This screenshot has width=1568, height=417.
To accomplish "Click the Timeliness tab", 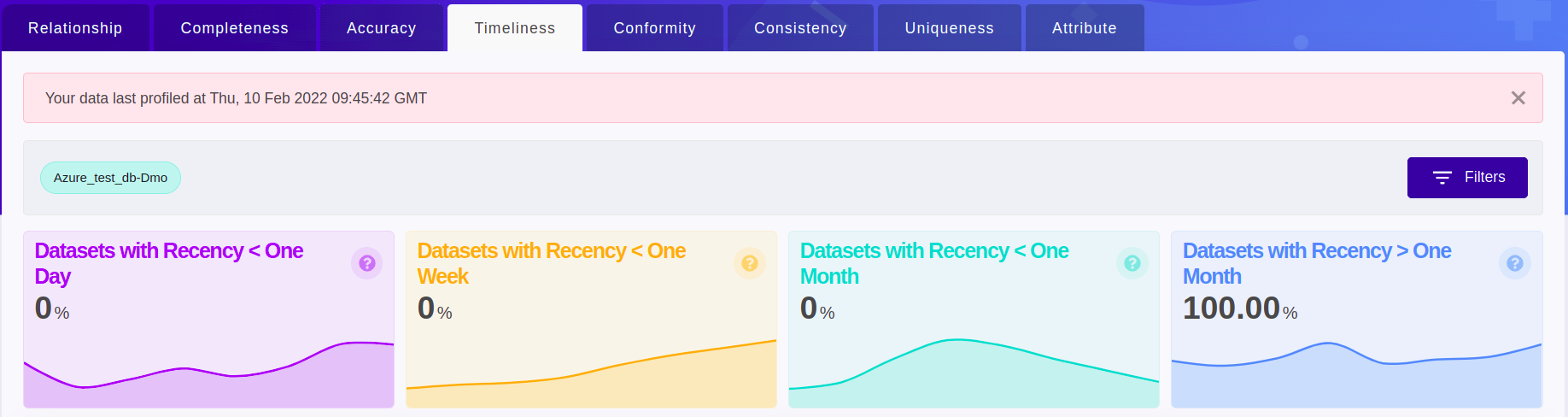I will 515,28.
